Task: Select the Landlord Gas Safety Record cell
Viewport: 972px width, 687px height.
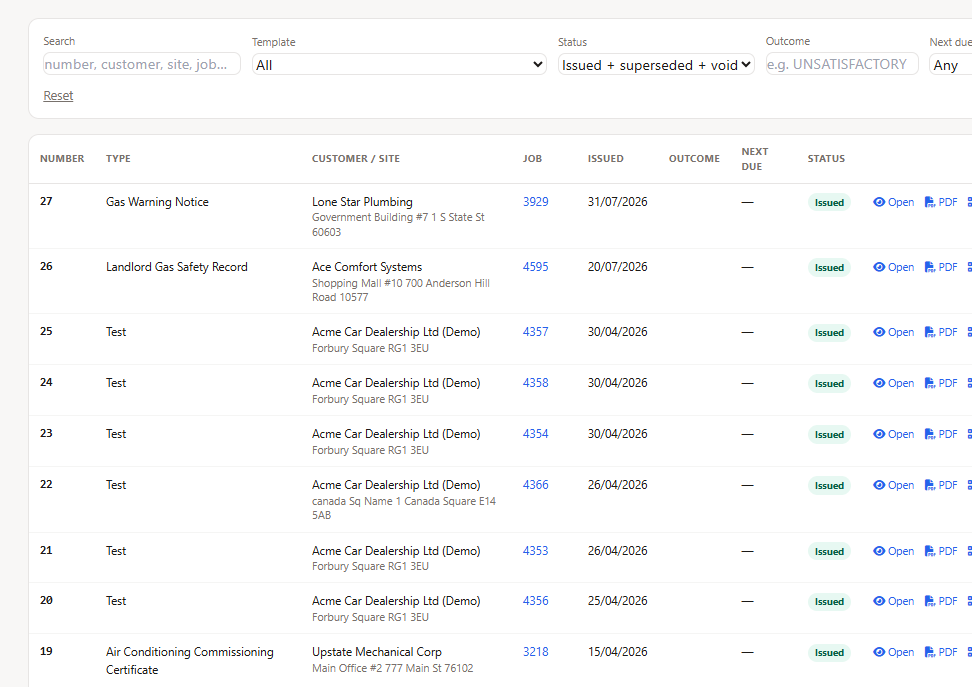Action: coord(177,267)
